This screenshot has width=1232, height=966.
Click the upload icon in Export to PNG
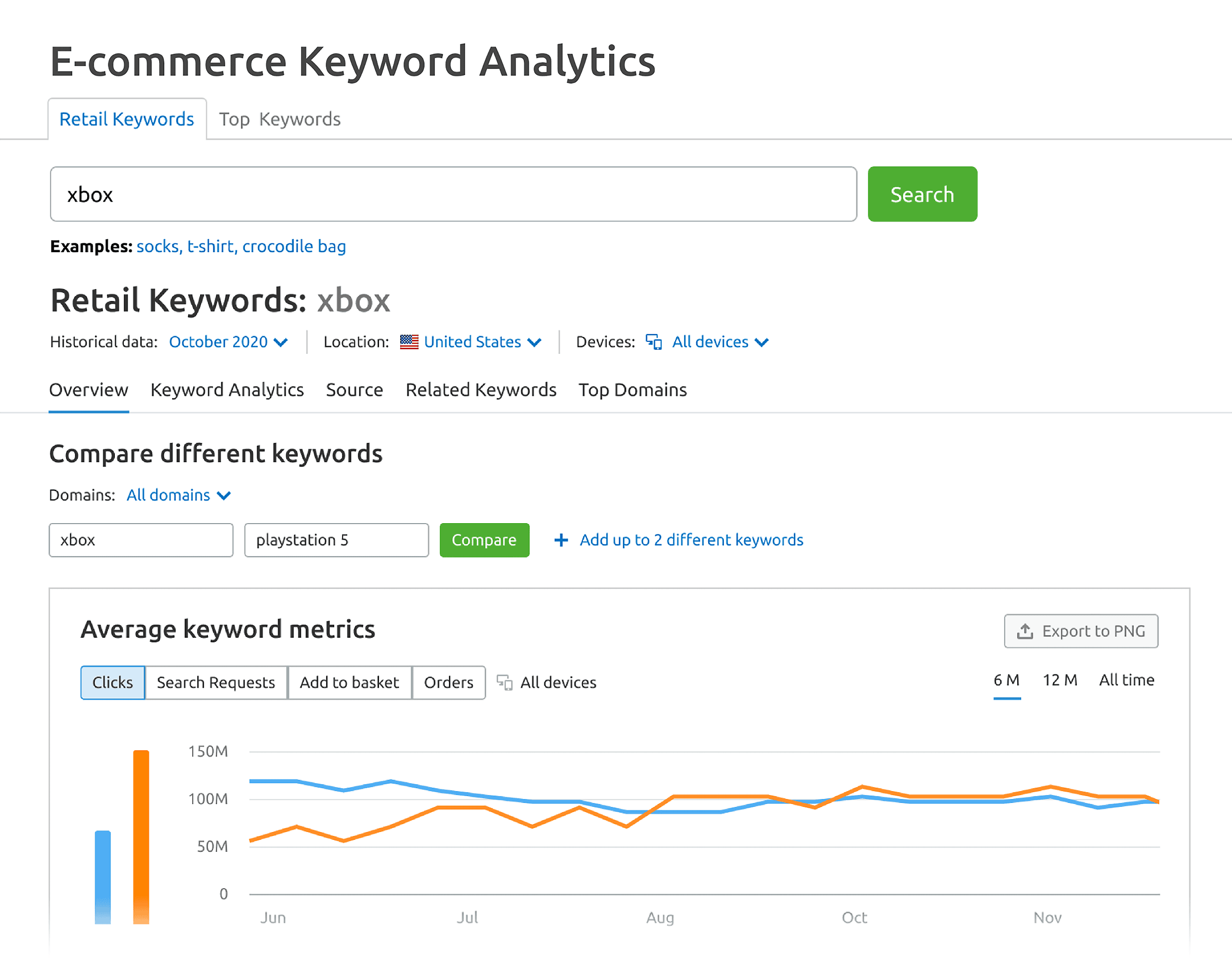pos(1025,631)
